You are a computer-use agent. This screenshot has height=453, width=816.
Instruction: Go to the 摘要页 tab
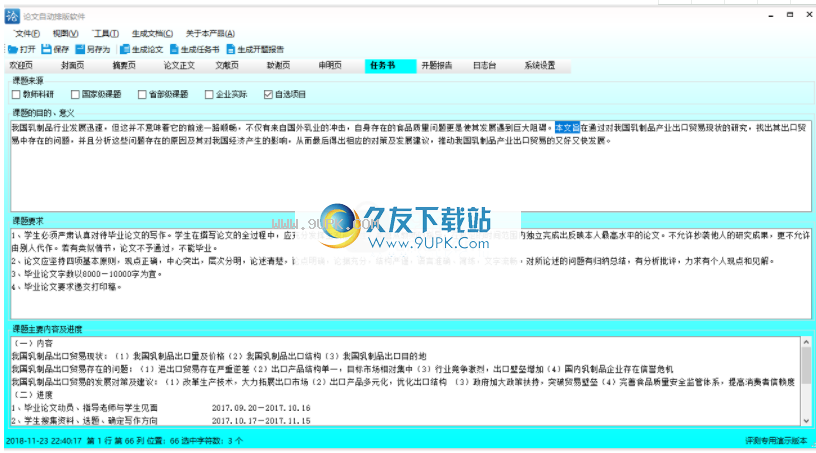tap(124, 66)
